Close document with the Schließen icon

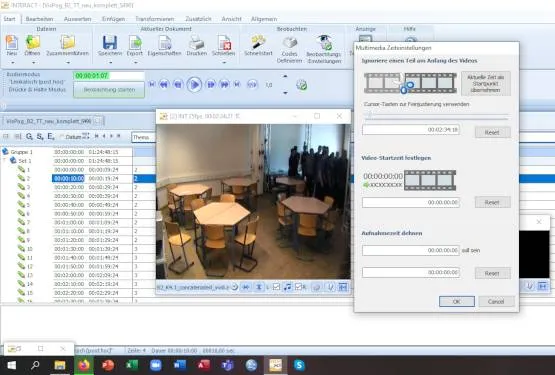click(224, 42)
